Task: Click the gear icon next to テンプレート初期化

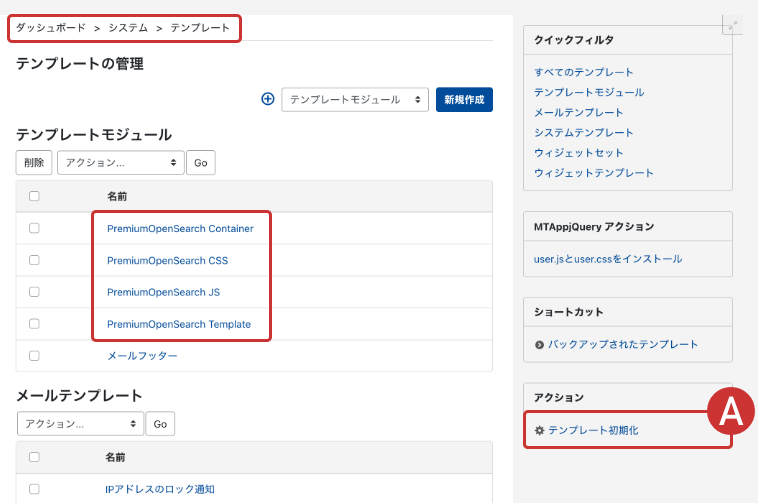Action: [539, 430]
